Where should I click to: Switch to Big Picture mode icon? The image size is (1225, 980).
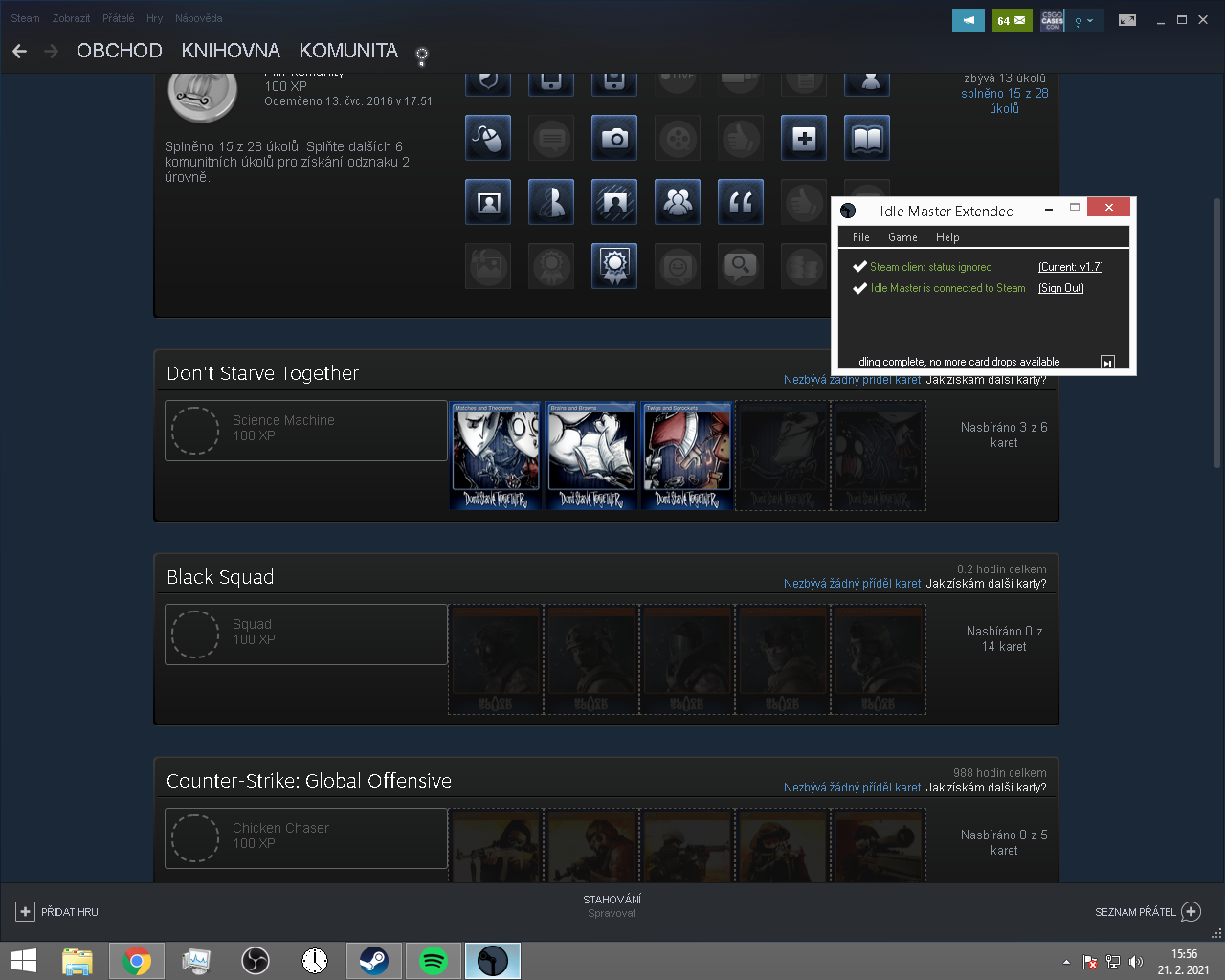point(1127,20)
